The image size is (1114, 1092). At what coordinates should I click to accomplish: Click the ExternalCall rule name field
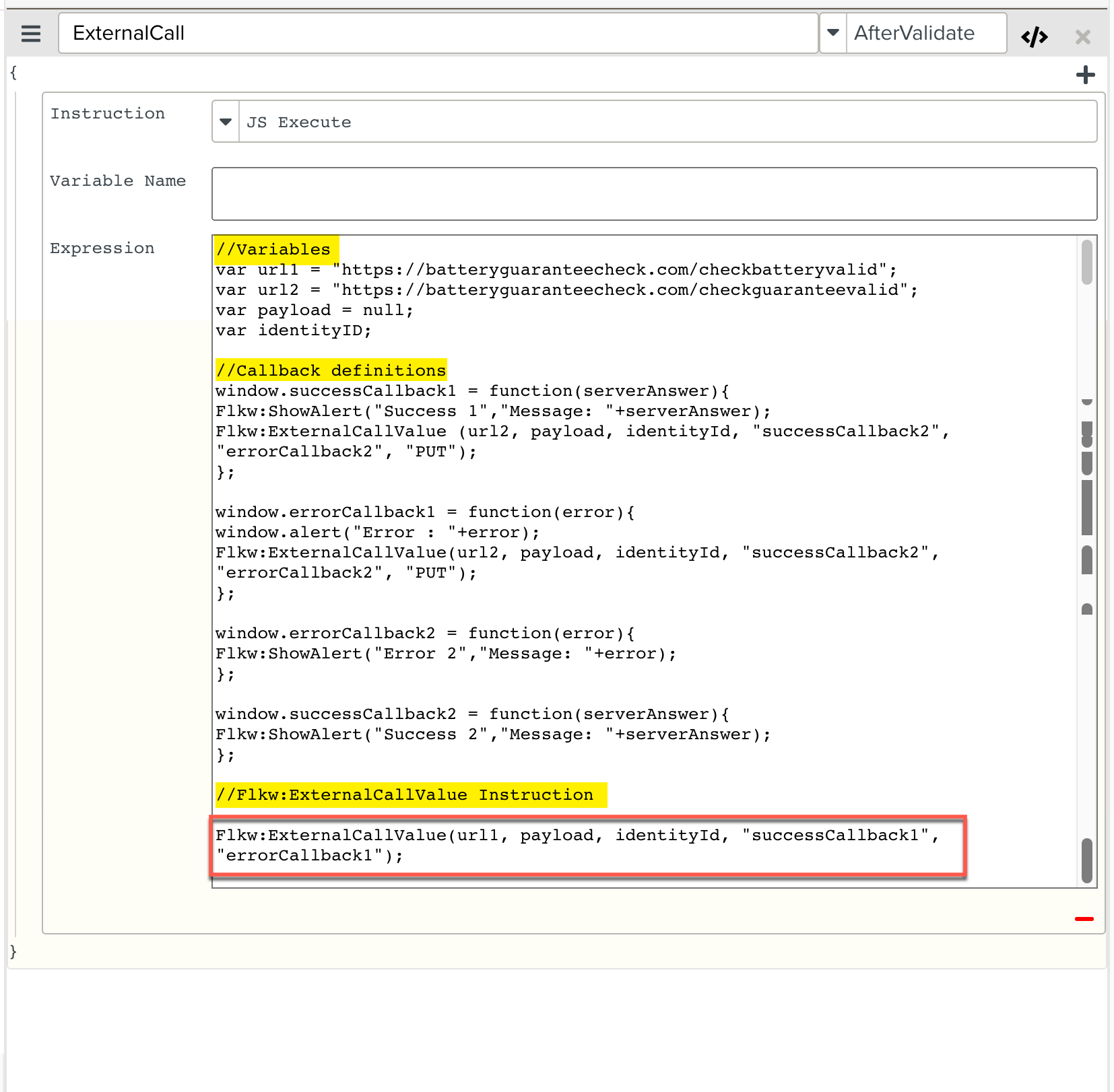(438, 33)
